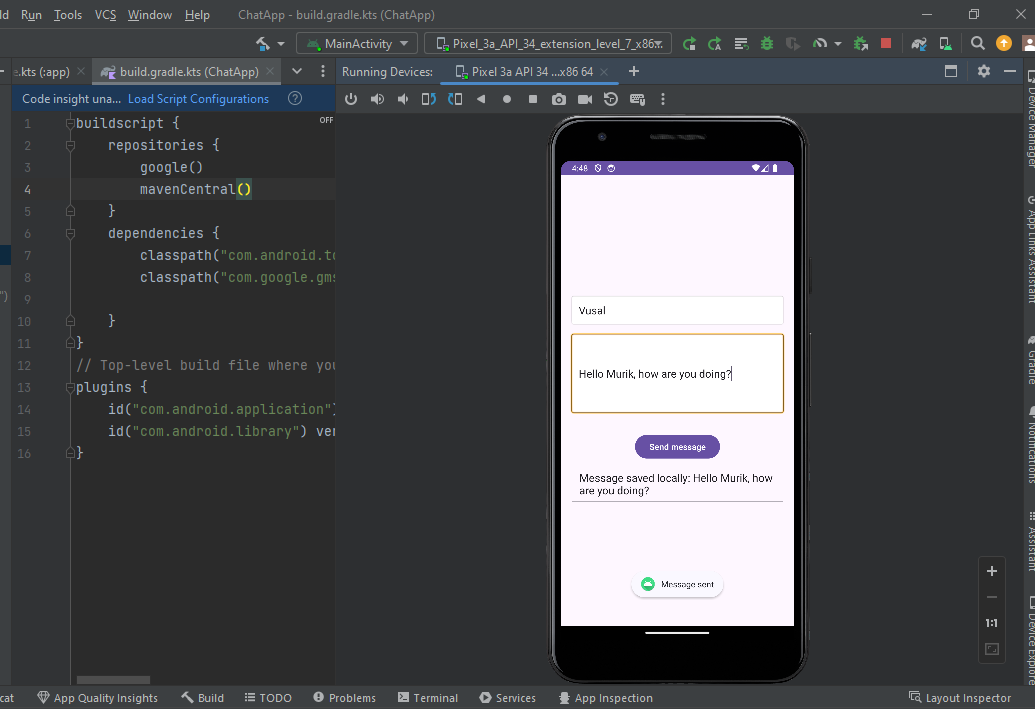
Task: Collapse the dependencies block fold marker
Action: (70, 233)
